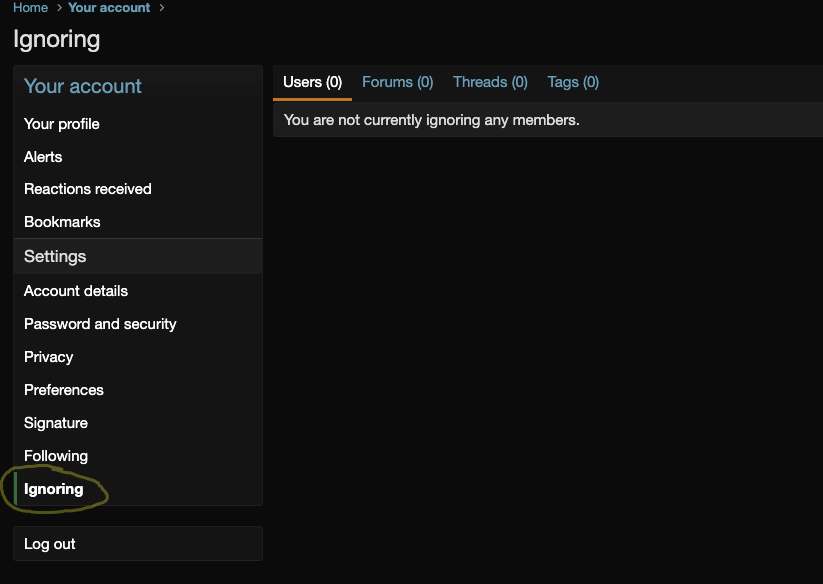Go to the Alerts page
Image resolution: width=823 pixels, height=584 pixels.
tap(43, 157)
